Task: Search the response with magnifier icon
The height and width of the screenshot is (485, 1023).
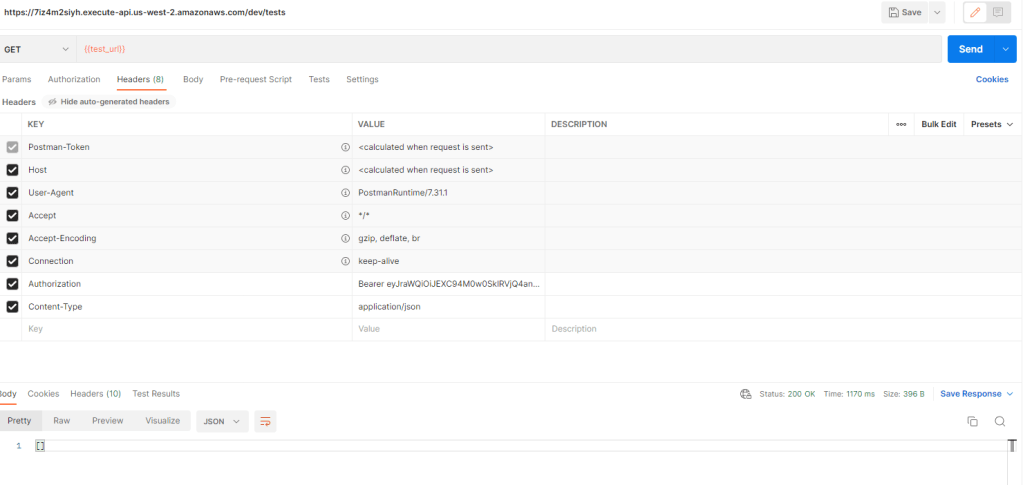Action: pos(1000,422)
